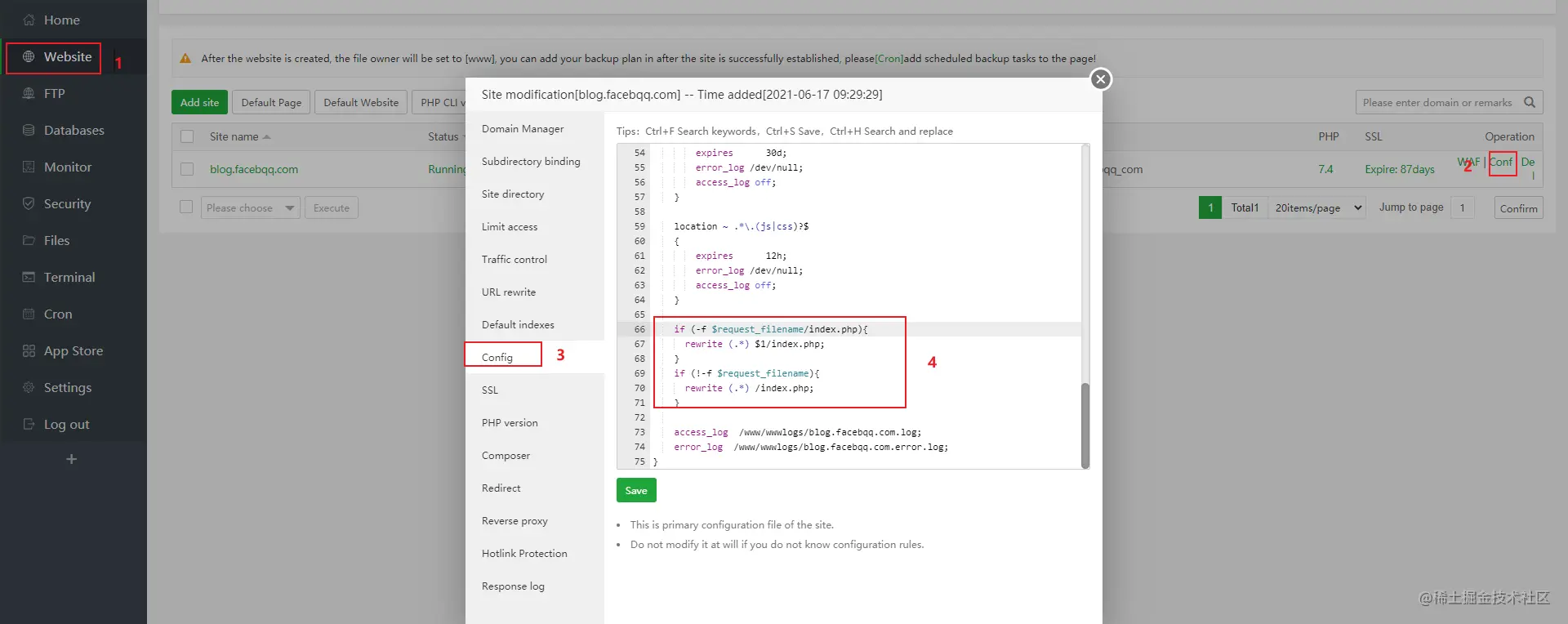The width and height of the screenshot is (1568, 624).
Task: Click the Settings gear icon
Action: 29,387
